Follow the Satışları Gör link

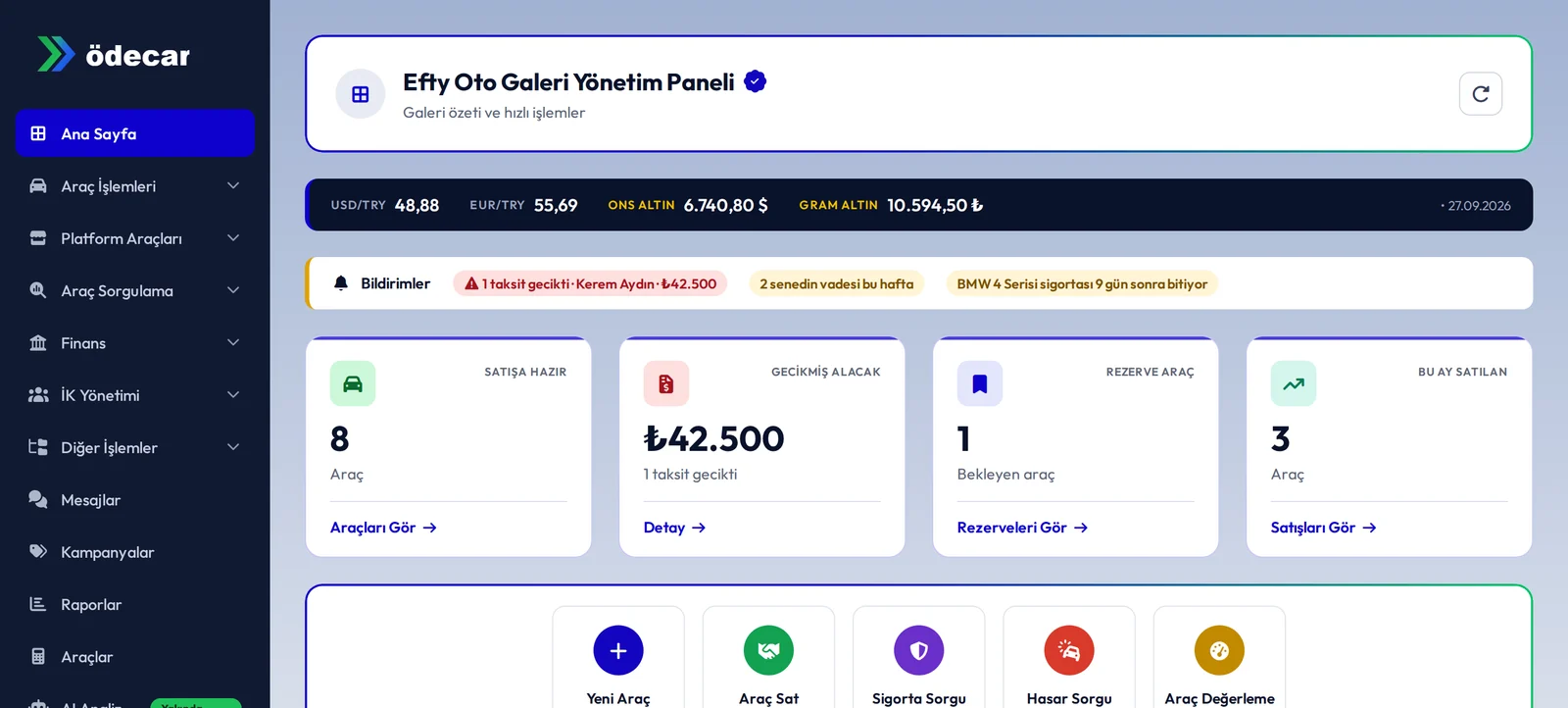[x=1323, y=528]
